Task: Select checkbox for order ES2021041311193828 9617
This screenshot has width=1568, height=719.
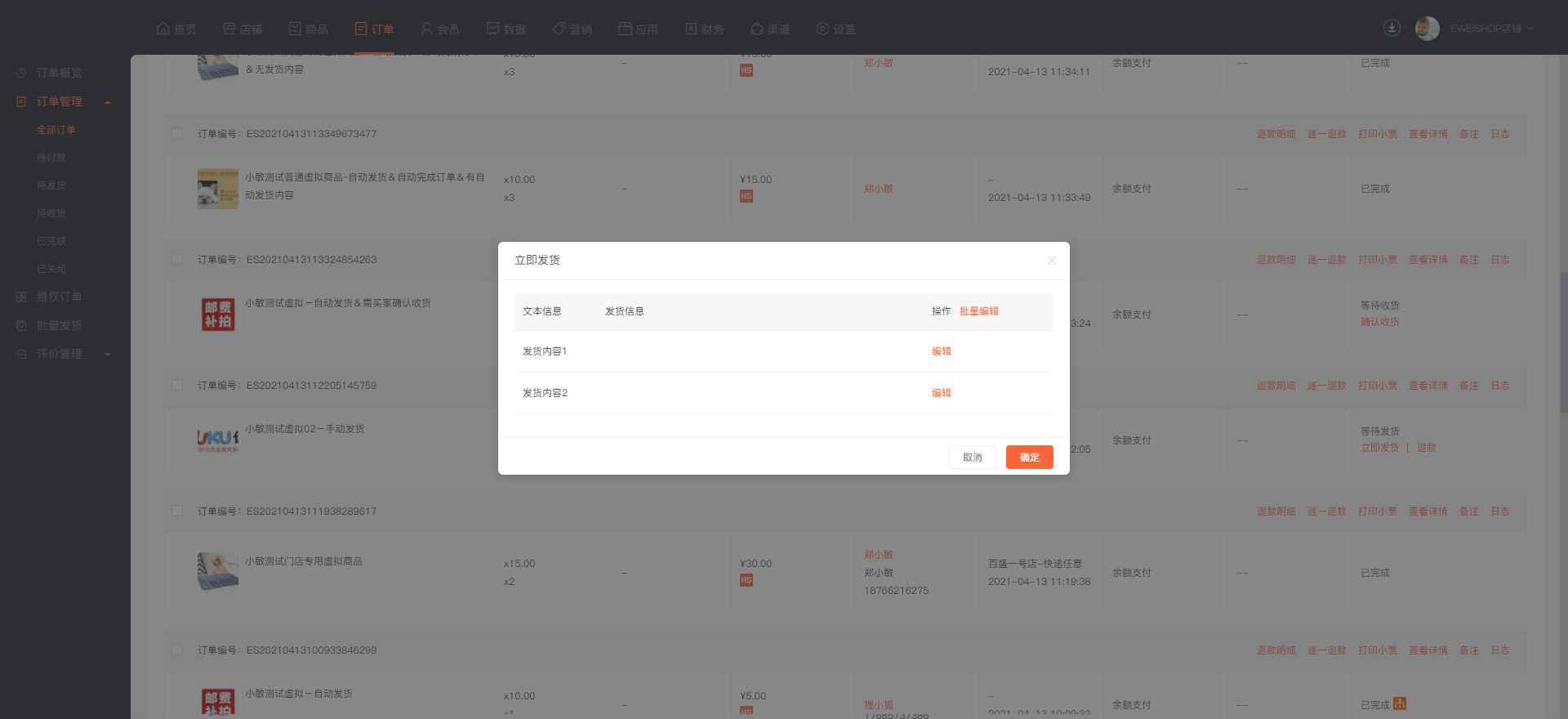Action: click(177, 511)
